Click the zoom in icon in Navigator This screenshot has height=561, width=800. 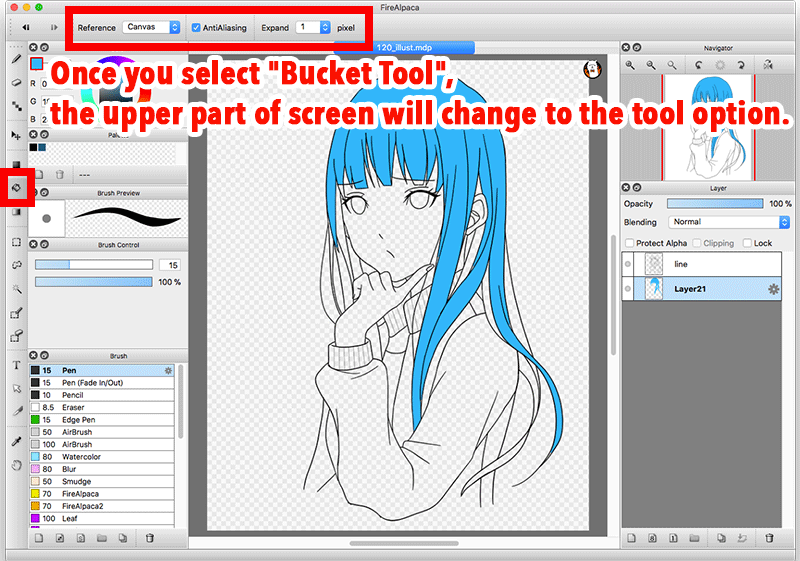tap(631, 65)
